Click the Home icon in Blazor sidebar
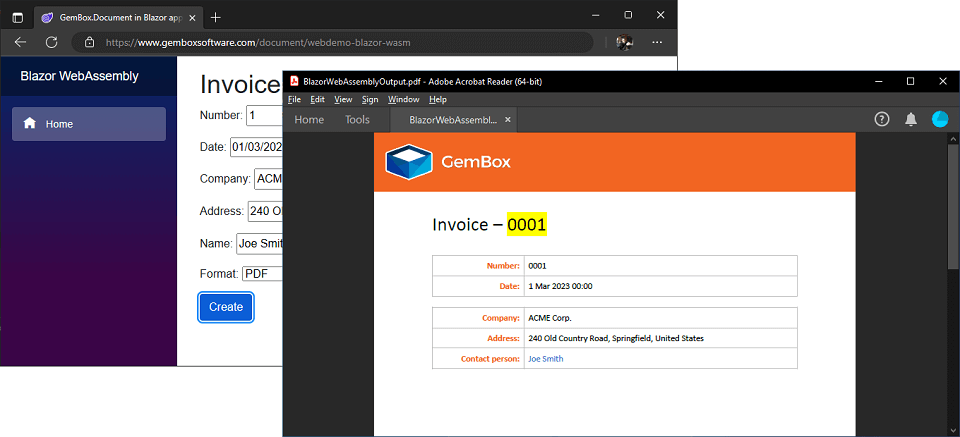The width and height of the screenshot is (960, 437). click(x=30, y=123)
